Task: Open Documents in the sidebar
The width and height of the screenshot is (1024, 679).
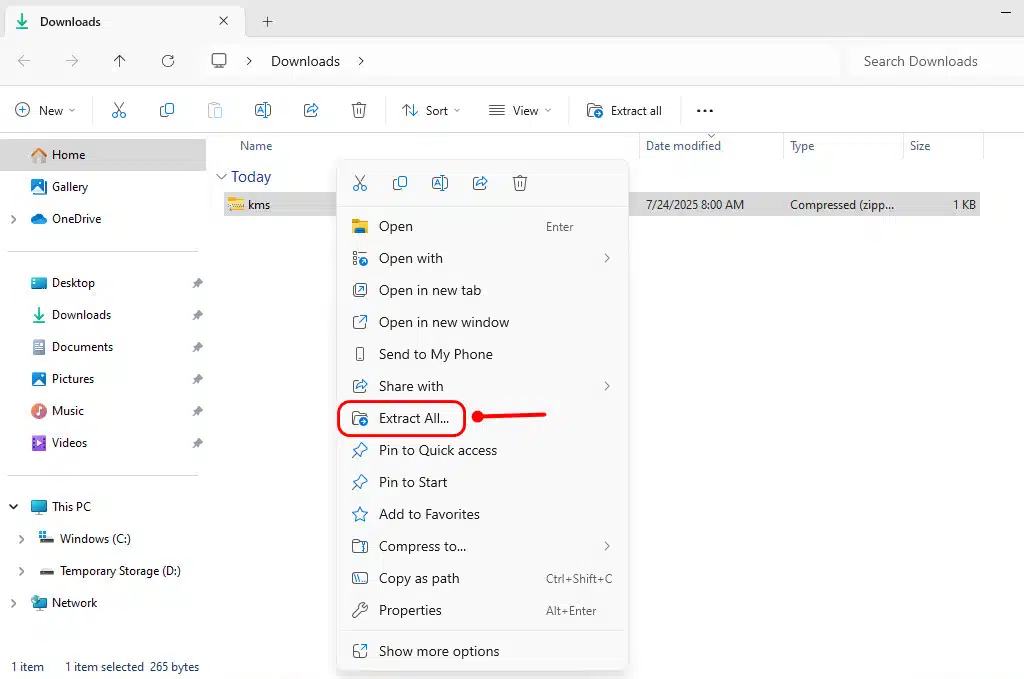Action: click(x=82, y=347)
